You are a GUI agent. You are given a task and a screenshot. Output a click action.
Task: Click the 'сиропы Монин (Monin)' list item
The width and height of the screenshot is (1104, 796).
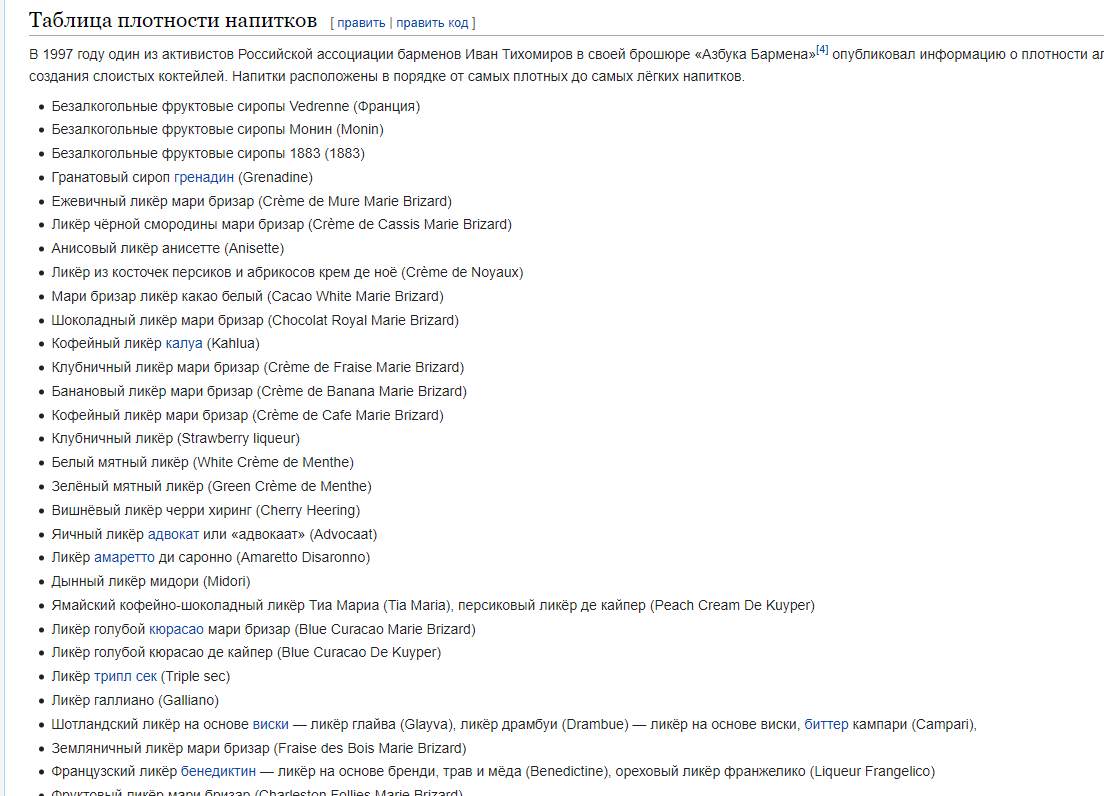pos(217,129)
